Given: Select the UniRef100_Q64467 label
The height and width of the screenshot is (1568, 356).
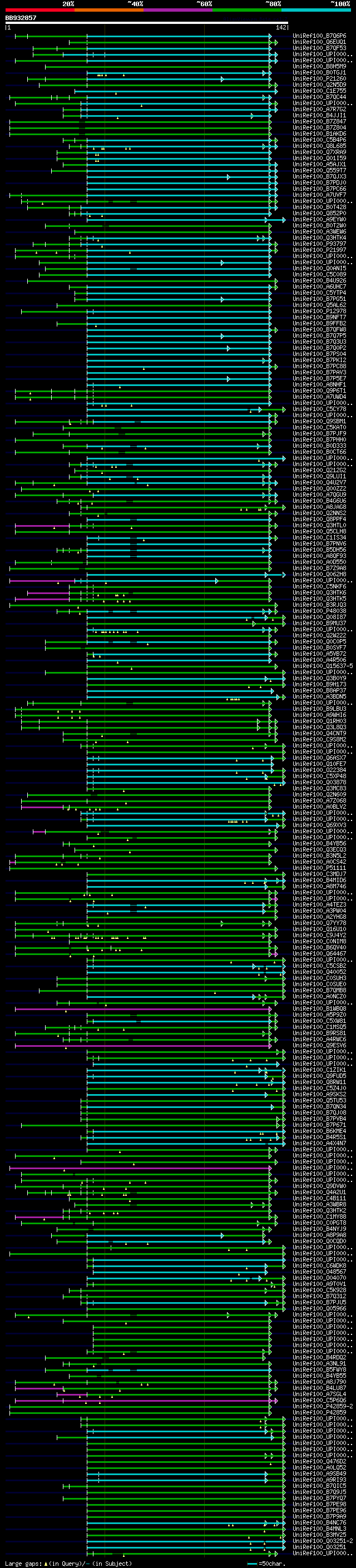Looking at the screenshot, I should (x=319, y=954).
